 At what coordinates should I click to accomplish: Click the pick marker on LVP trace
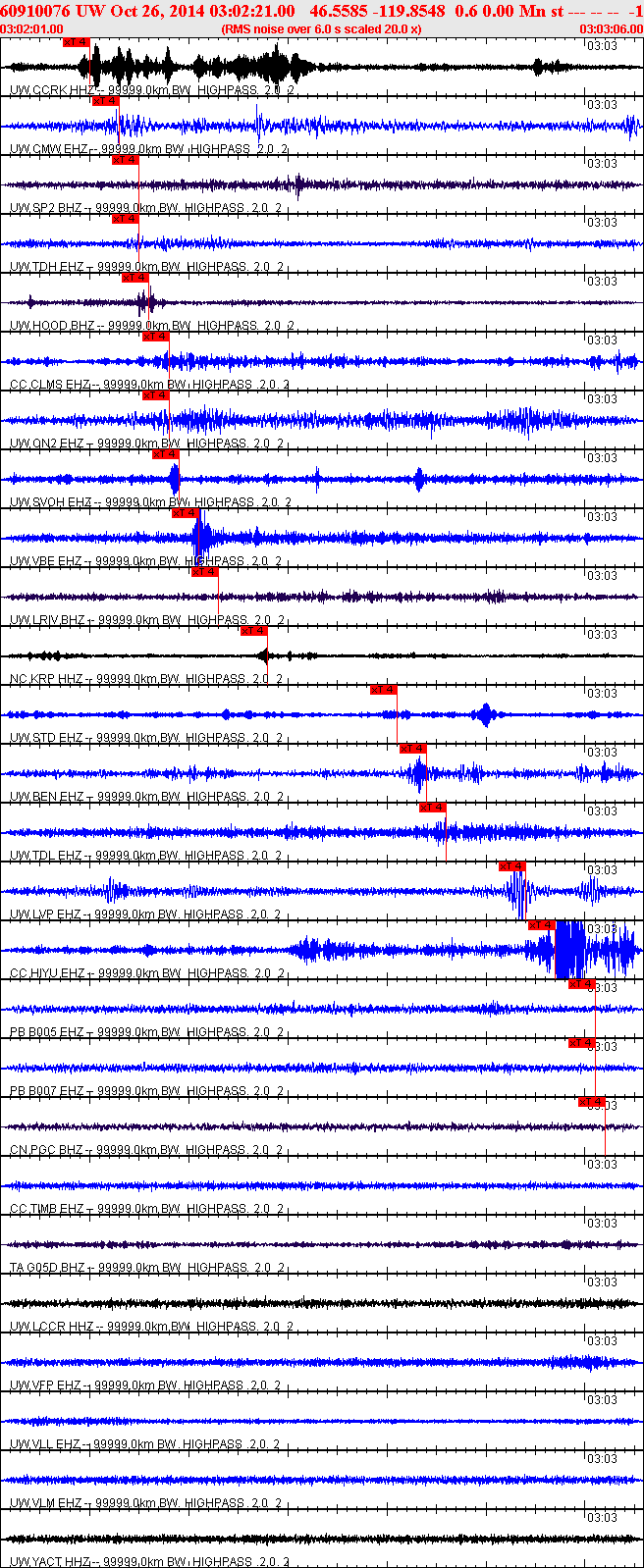point(511,866)
